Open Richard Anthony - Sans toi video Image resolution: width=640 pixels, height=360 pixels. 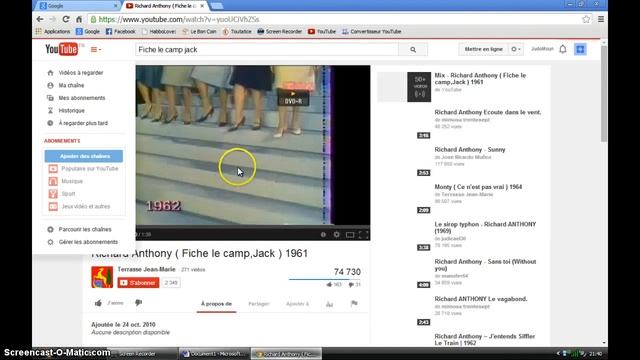tap(485, 265)
